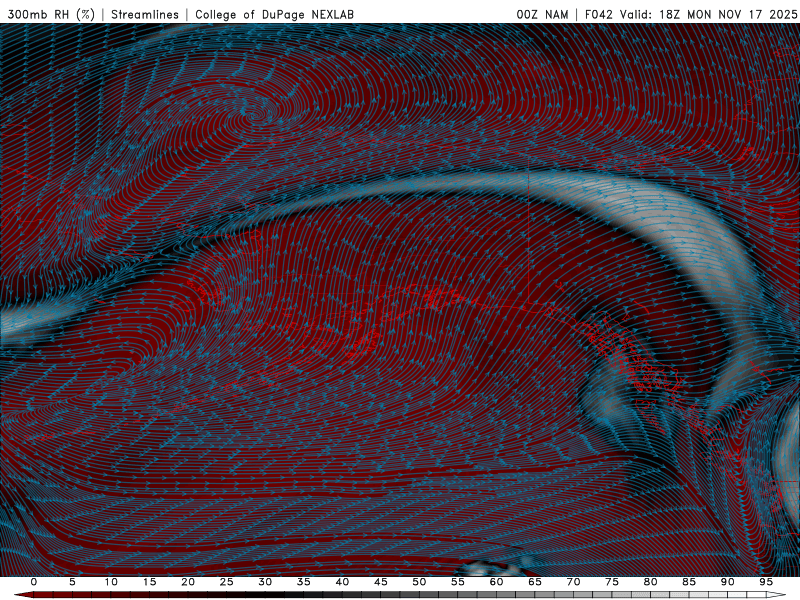Click the colorbar label "70"

click(573, 582)
